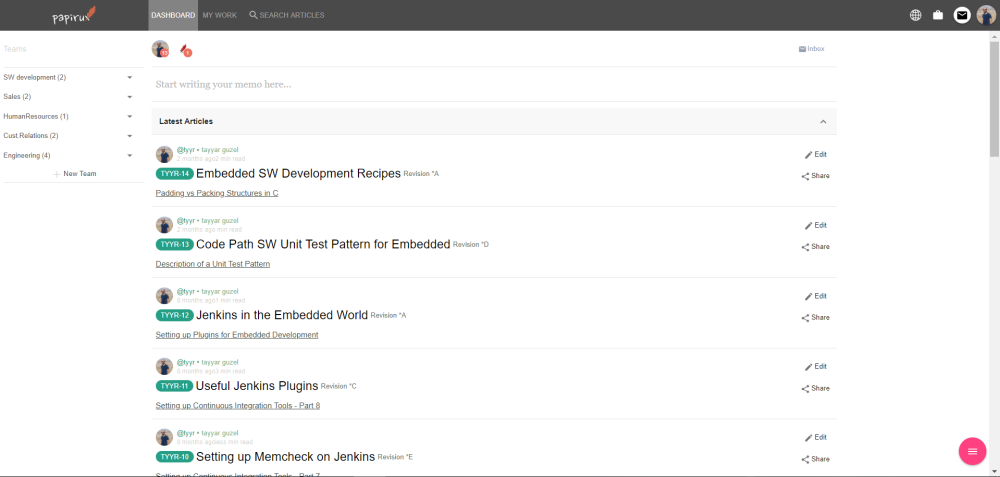Expand the HumanResources team dropdown

130,116
